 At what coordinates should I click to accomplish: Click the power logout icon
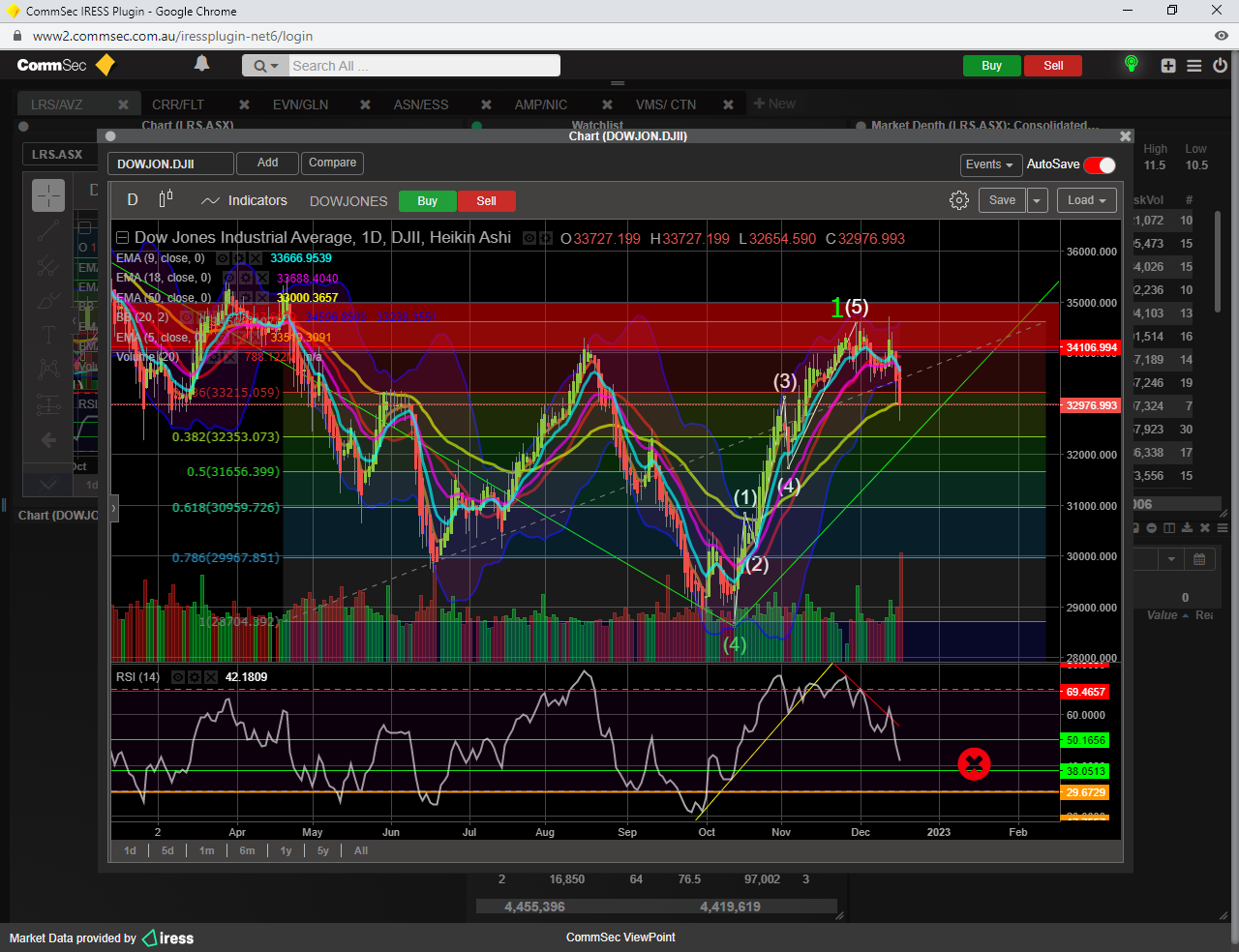click(x=1220, y=66)
